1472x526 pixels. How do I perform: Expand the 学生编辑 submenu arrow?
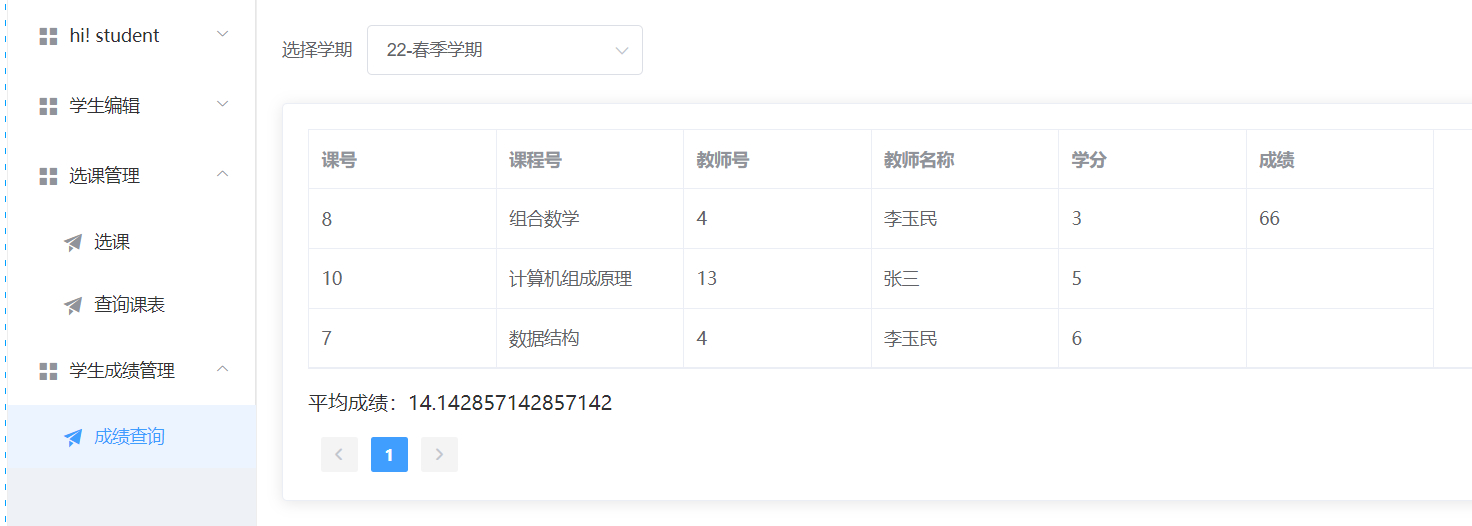pyautogui.click(x=223, y=105)
